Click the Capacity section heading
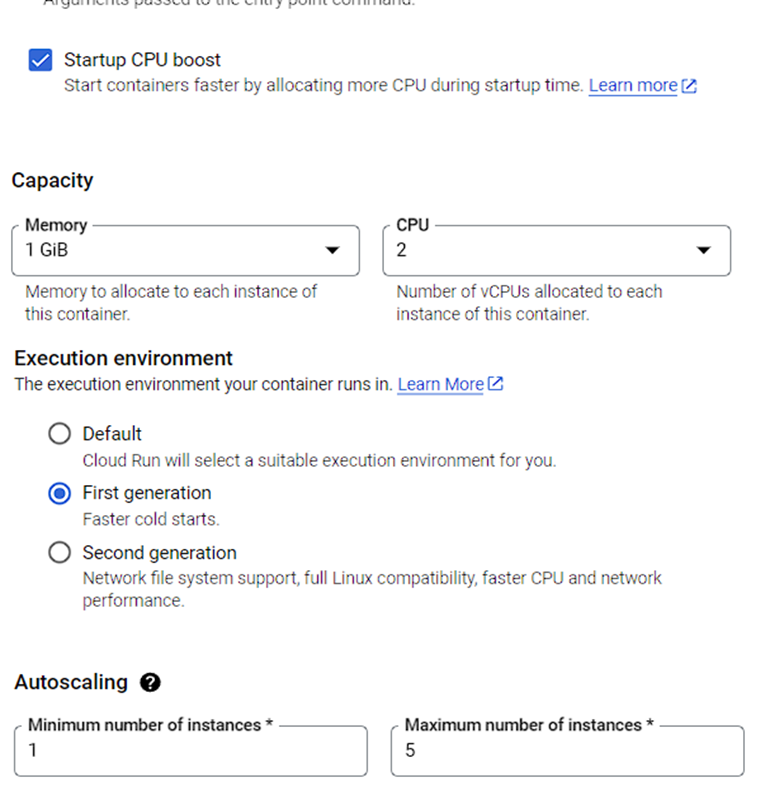The width and height of the screenshot is (770, 803). click(52, 181)
